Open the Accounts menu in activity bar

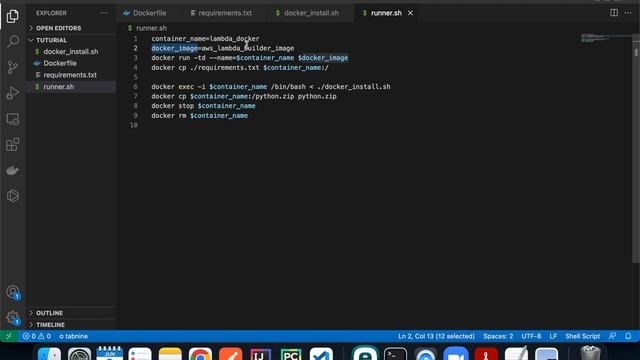[x=13, y=292]
